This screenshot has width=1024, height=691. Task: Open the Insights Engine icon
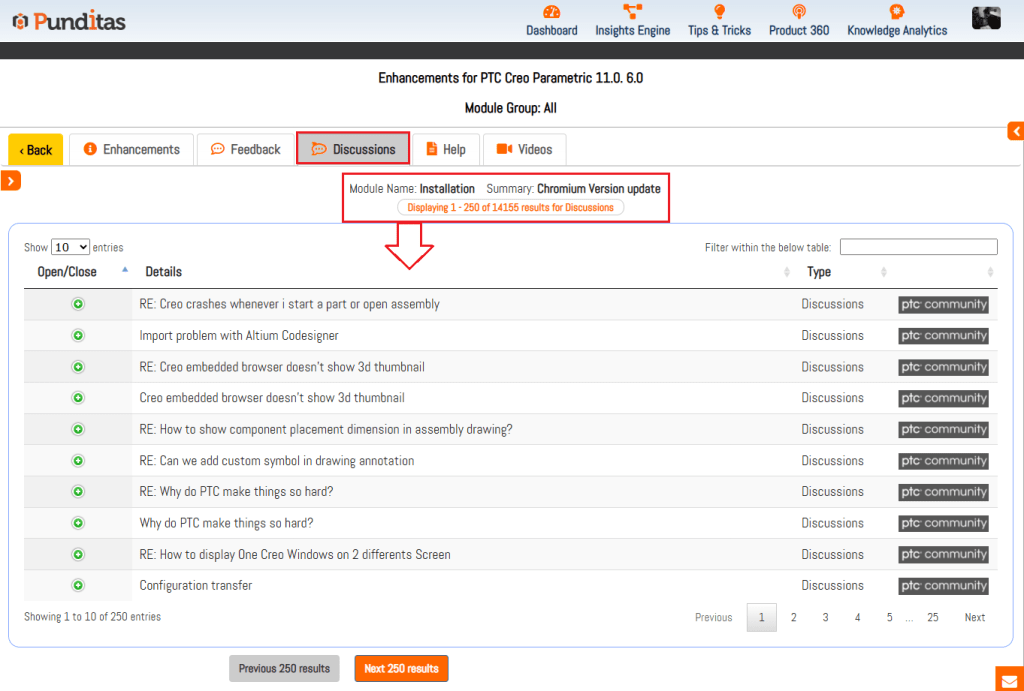[x=632, y=13]
